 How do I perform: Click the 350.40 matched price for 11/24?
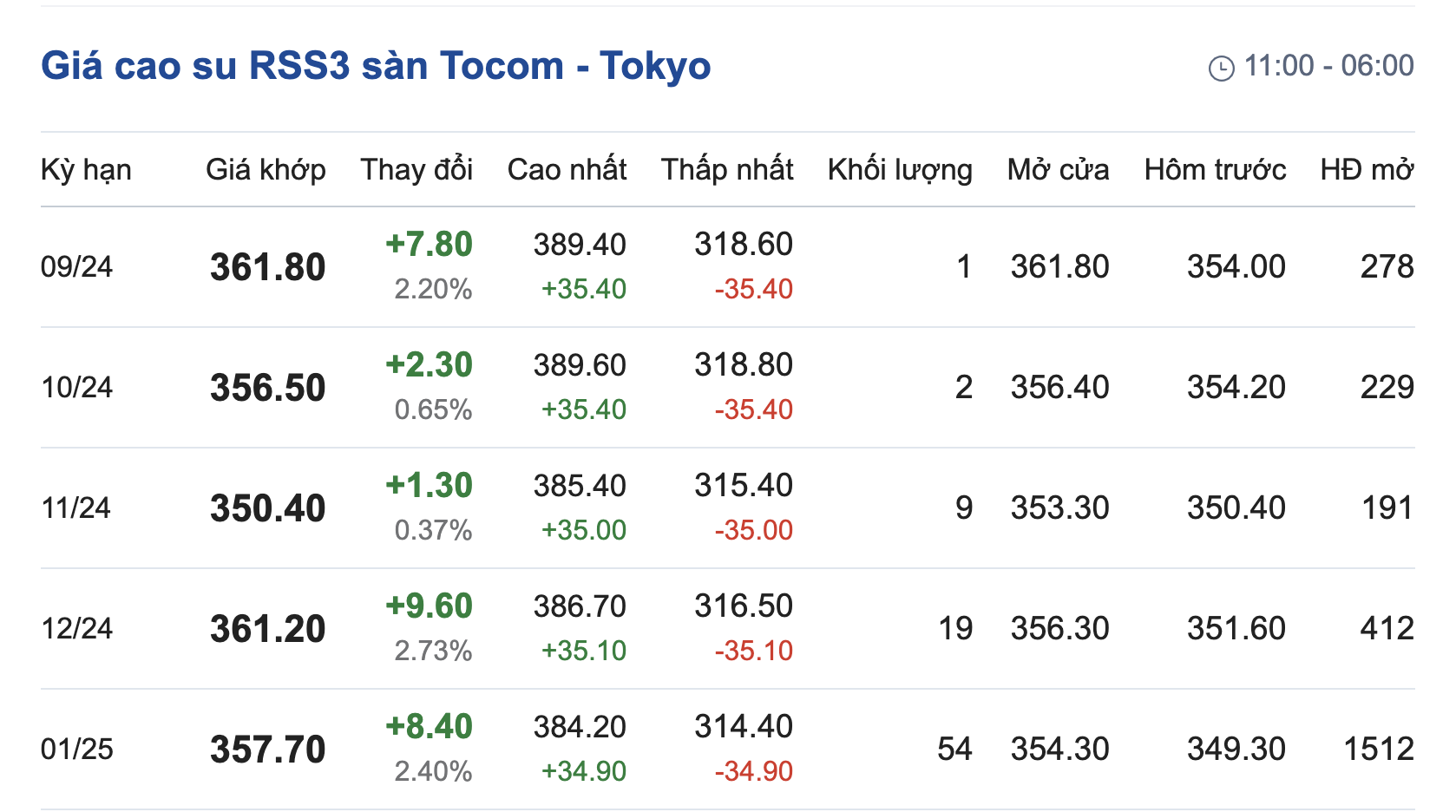coord(267,508)
